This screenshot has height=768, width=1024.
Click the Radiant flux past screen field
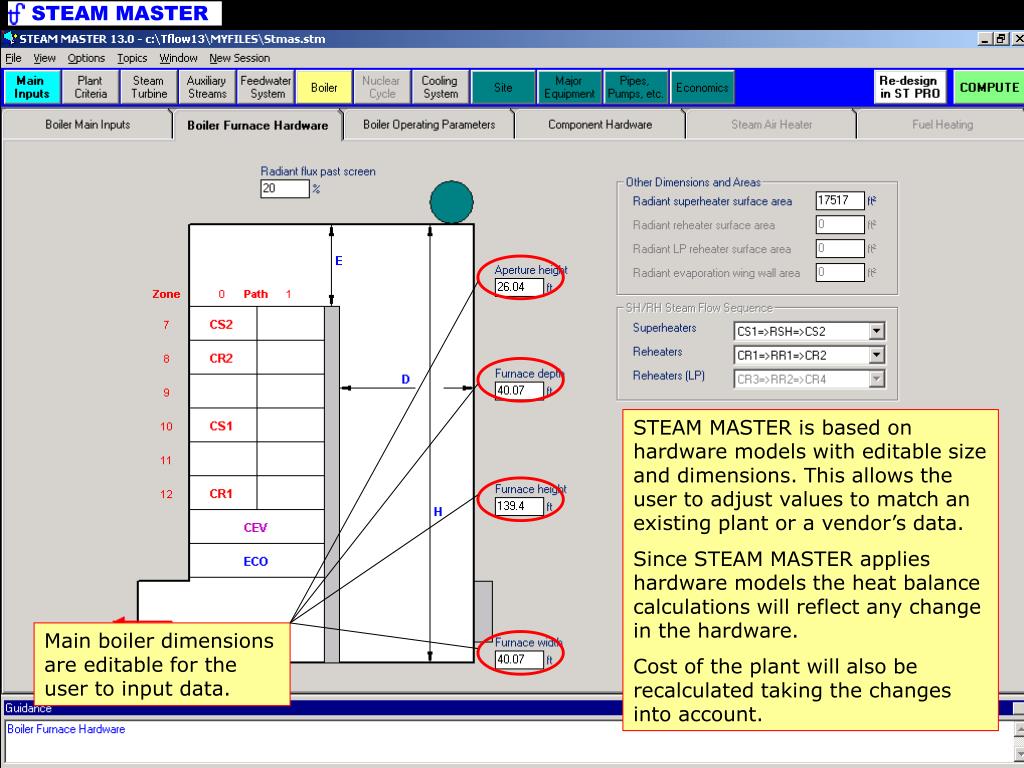[285, 189]
